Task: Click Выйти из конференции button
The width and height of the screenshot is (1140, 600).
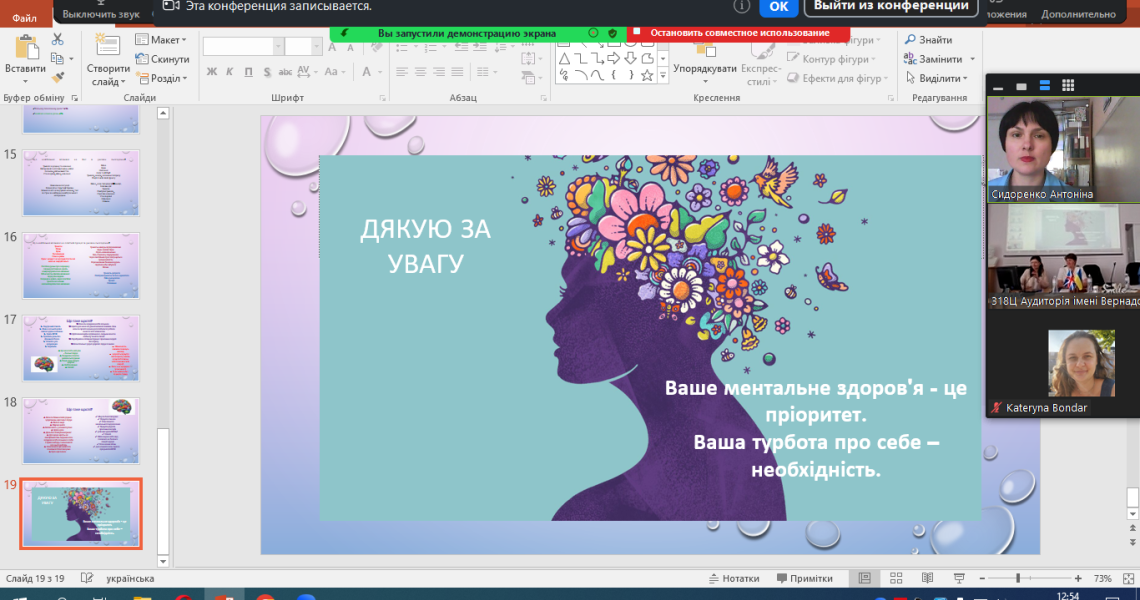Action: [891, 6]
